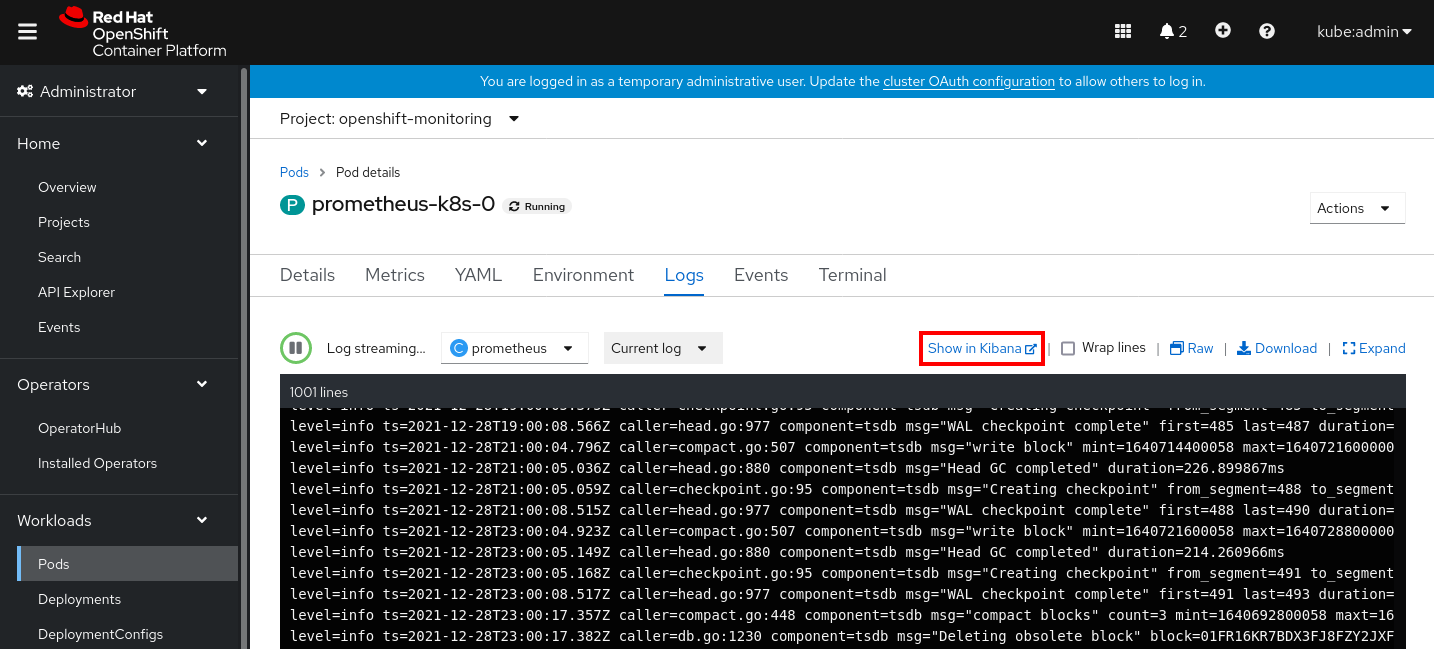Toggle the hamburger navigation menu
Viewport: 1434px width, 649px height.
pos(28,32)
